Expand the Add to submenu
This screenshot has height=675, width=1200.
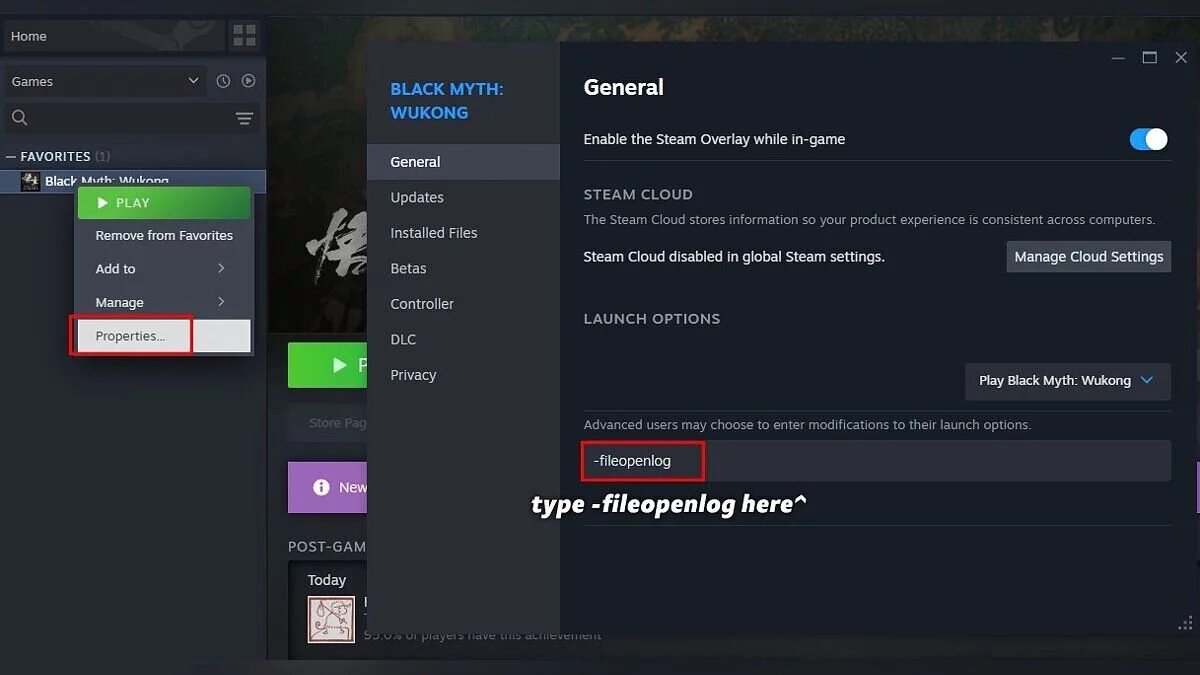pos(164,269)
